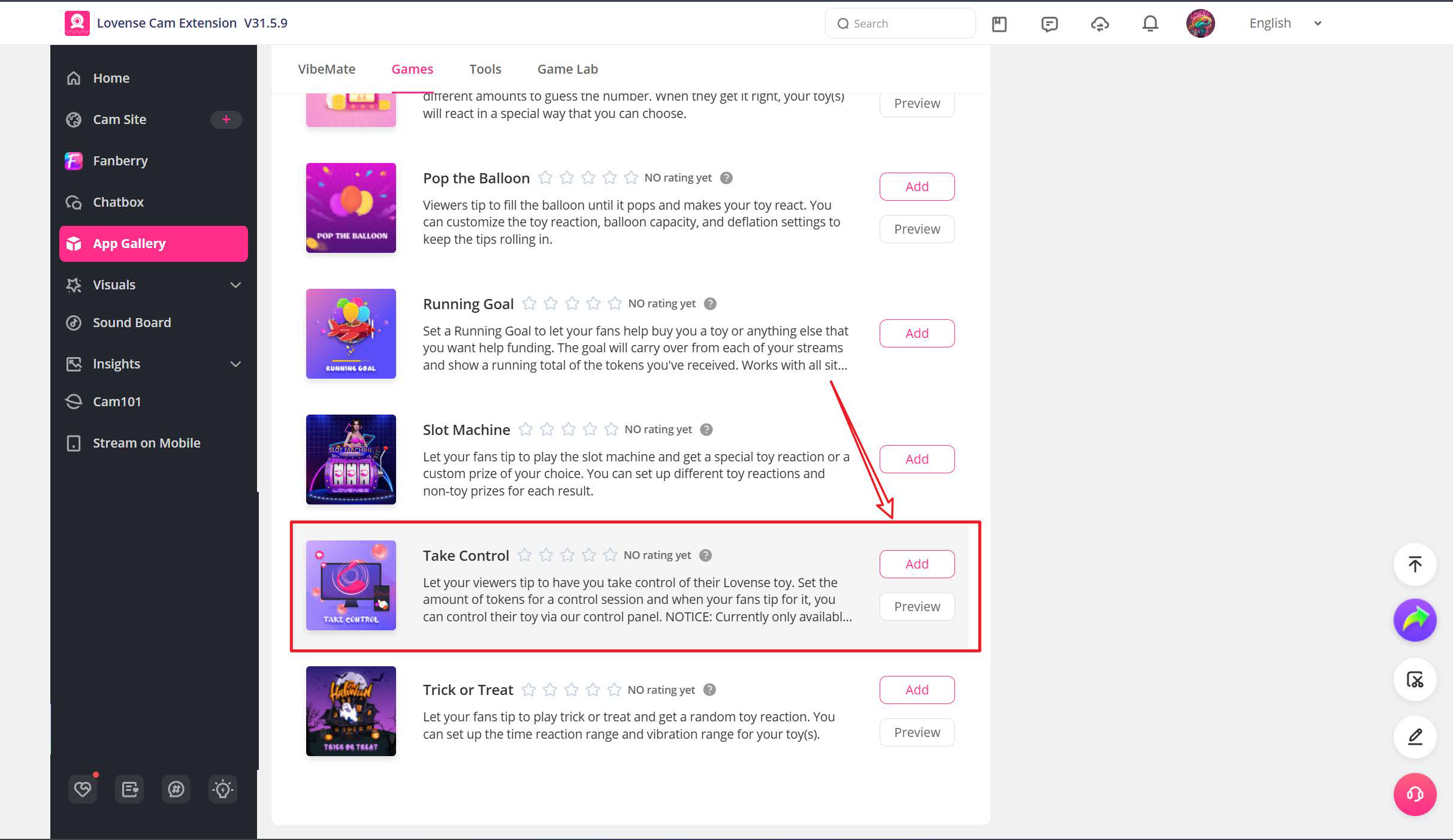Open the English language dropdown

coord(1285,23)
